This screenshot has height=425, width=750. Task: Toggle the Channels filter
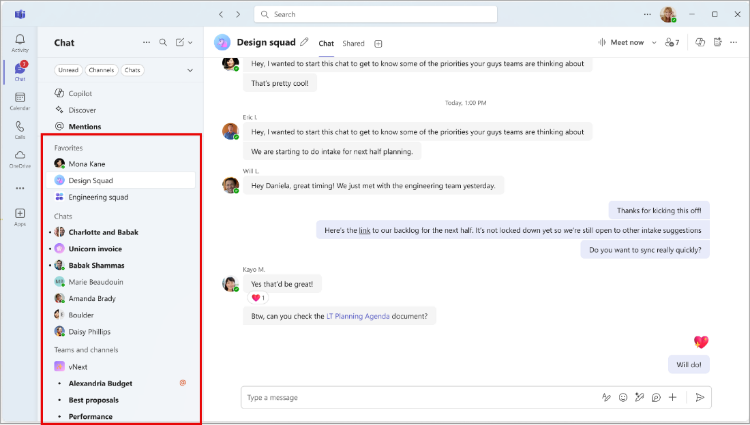pyautogui.click(x=101, y=70)
